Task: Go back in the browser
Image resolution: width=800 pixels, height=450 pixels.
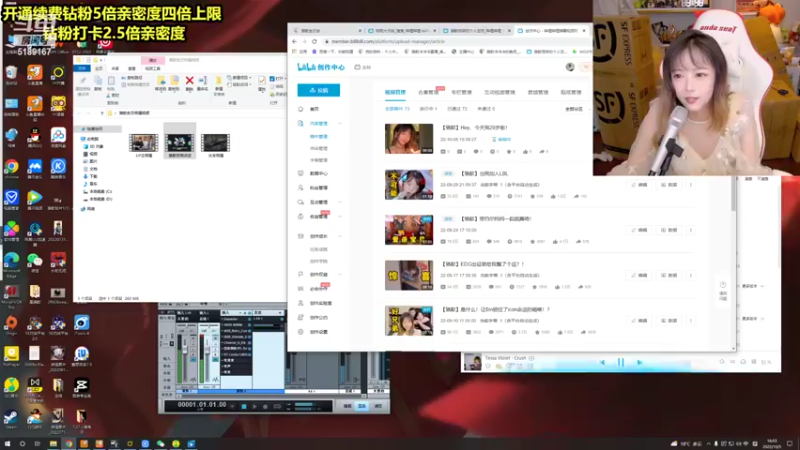Action: point(294,41)
